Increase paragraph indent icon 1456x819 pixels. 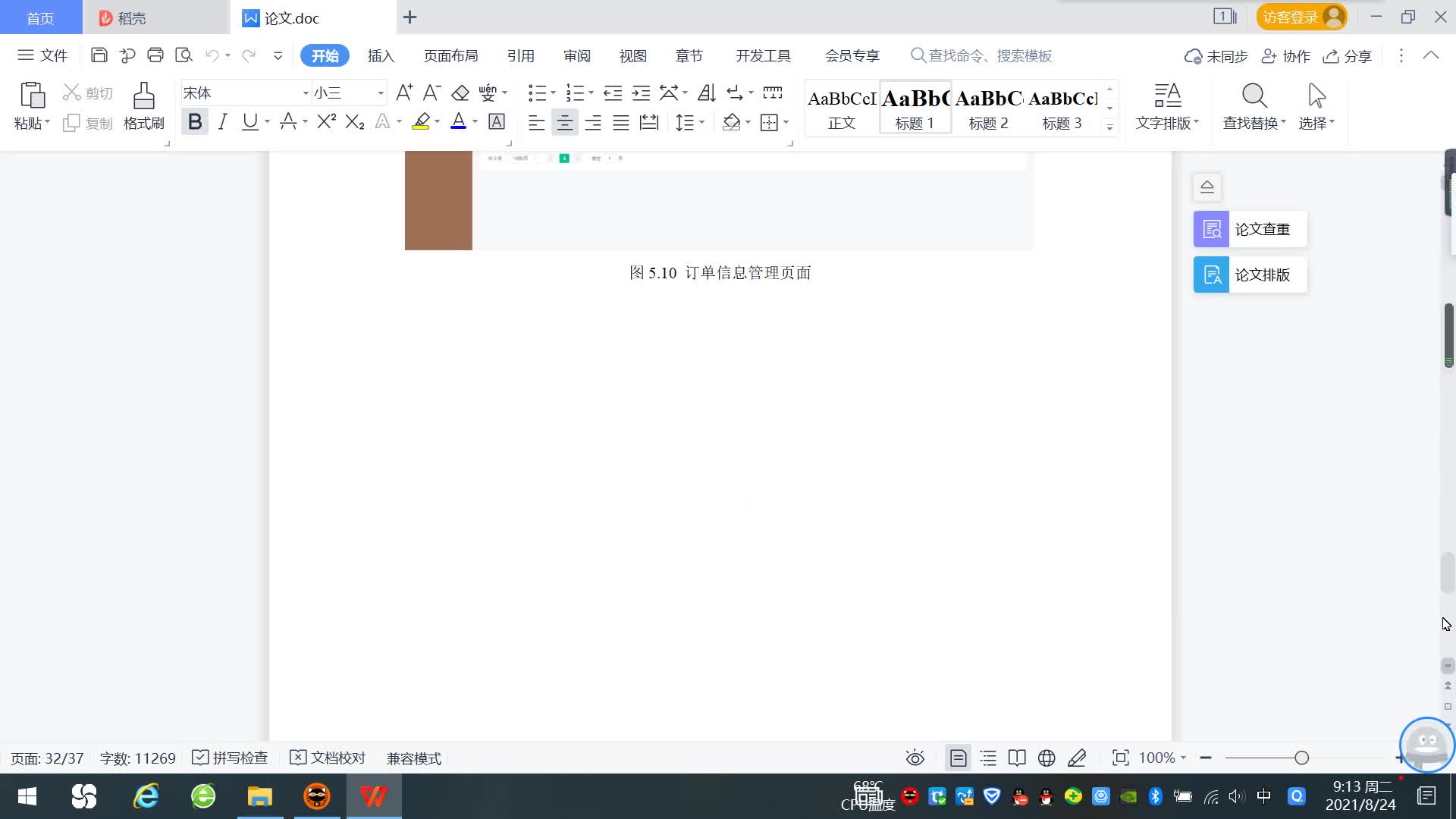pos(641,93)
